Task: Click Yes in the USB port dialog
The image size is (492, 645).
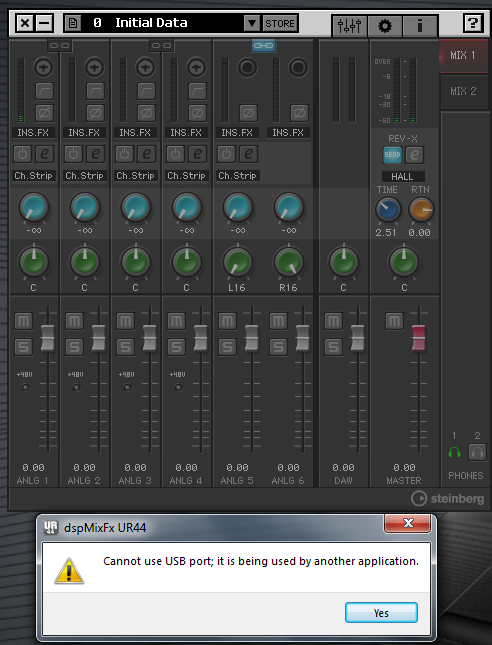Action: coord(381,613)
